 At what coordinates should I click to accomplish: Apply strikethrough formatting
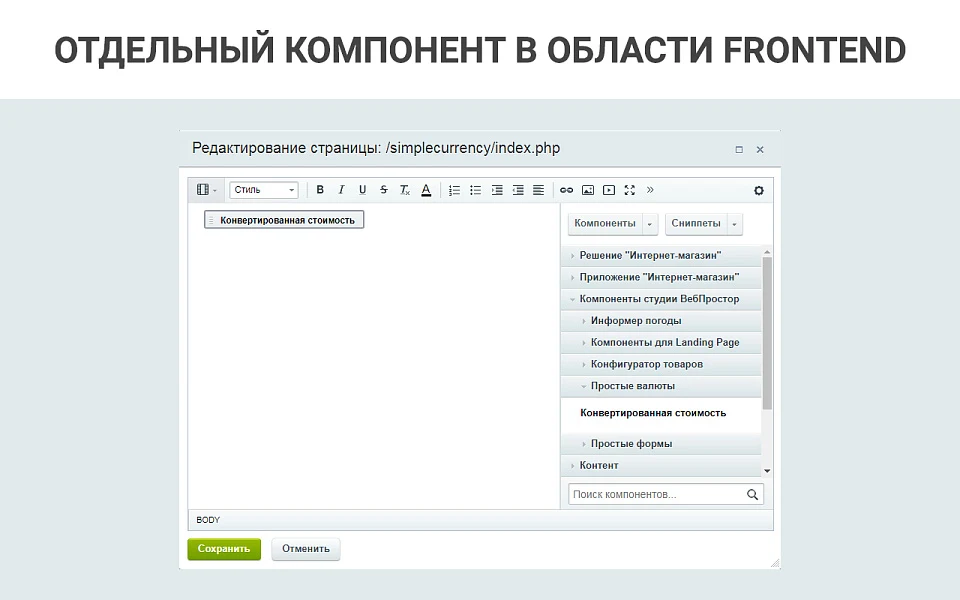point(383,190)
